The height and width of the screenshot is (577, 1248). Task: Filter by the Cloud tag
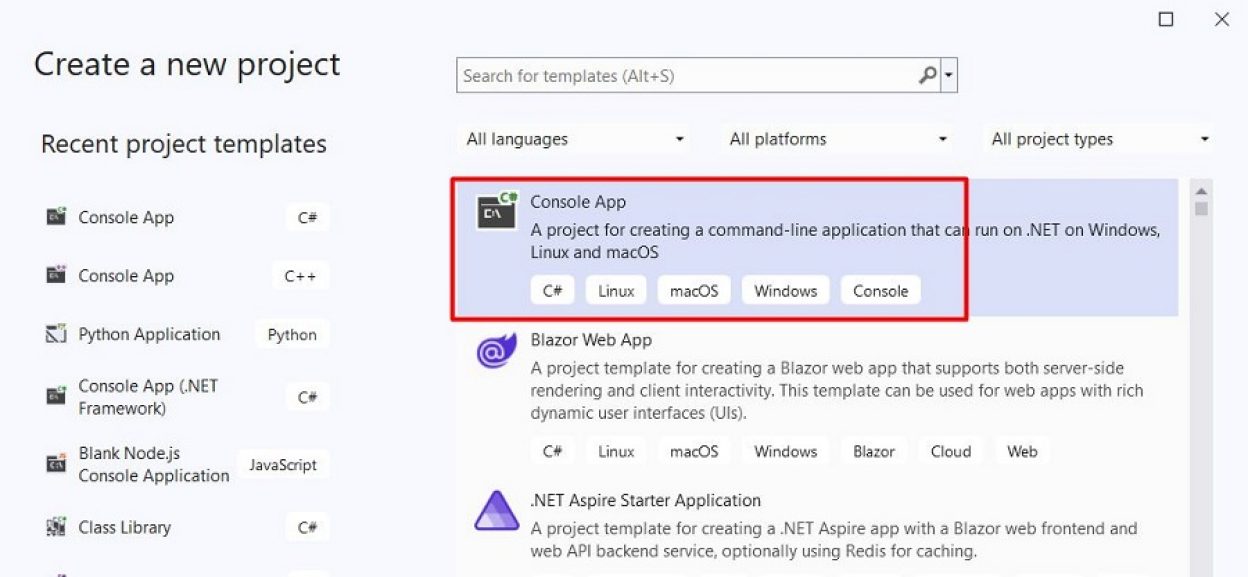pos(950,451)
